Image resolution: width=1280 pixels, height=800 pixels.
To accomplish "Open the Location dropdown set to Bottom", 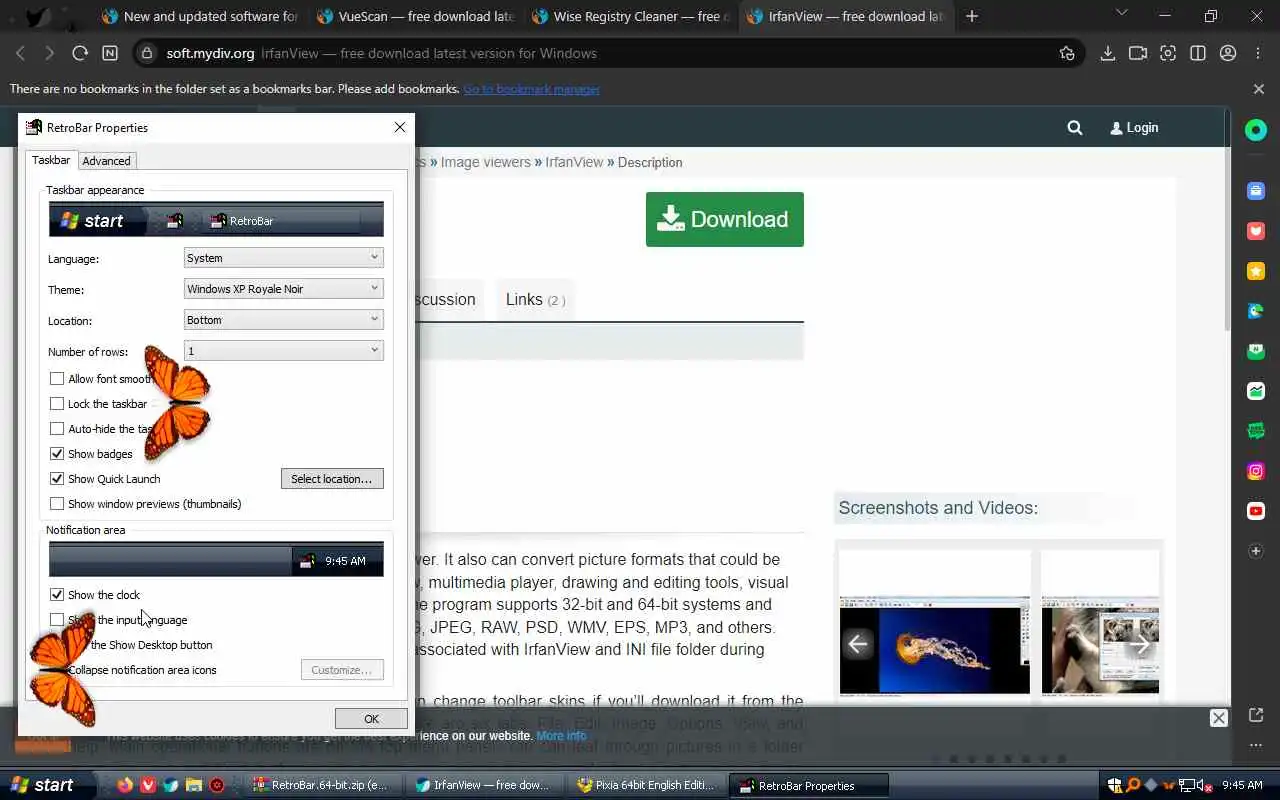I will coord(284,320).
